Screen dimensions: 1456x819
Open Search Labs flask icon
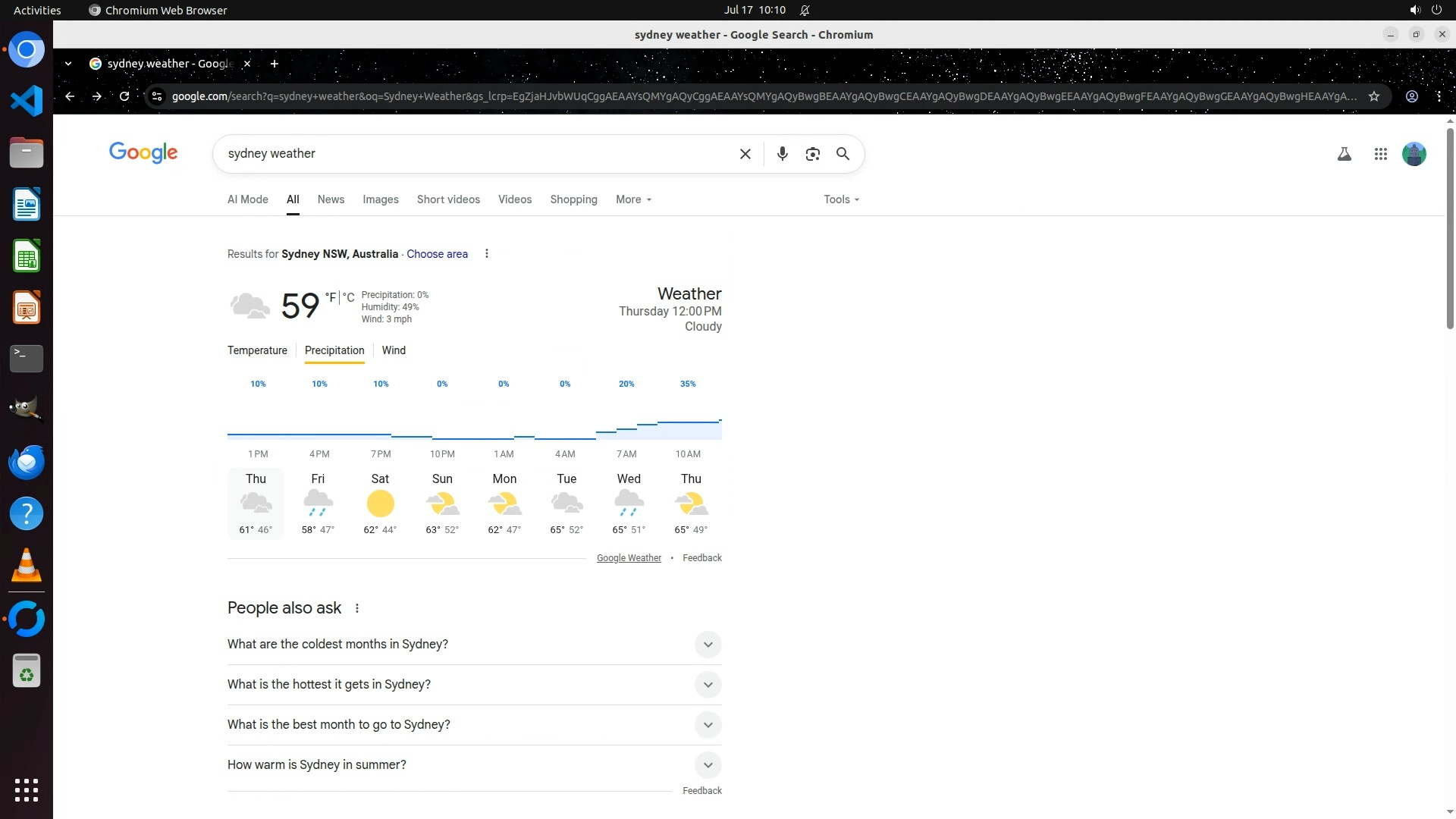(x=1344, y=154)
